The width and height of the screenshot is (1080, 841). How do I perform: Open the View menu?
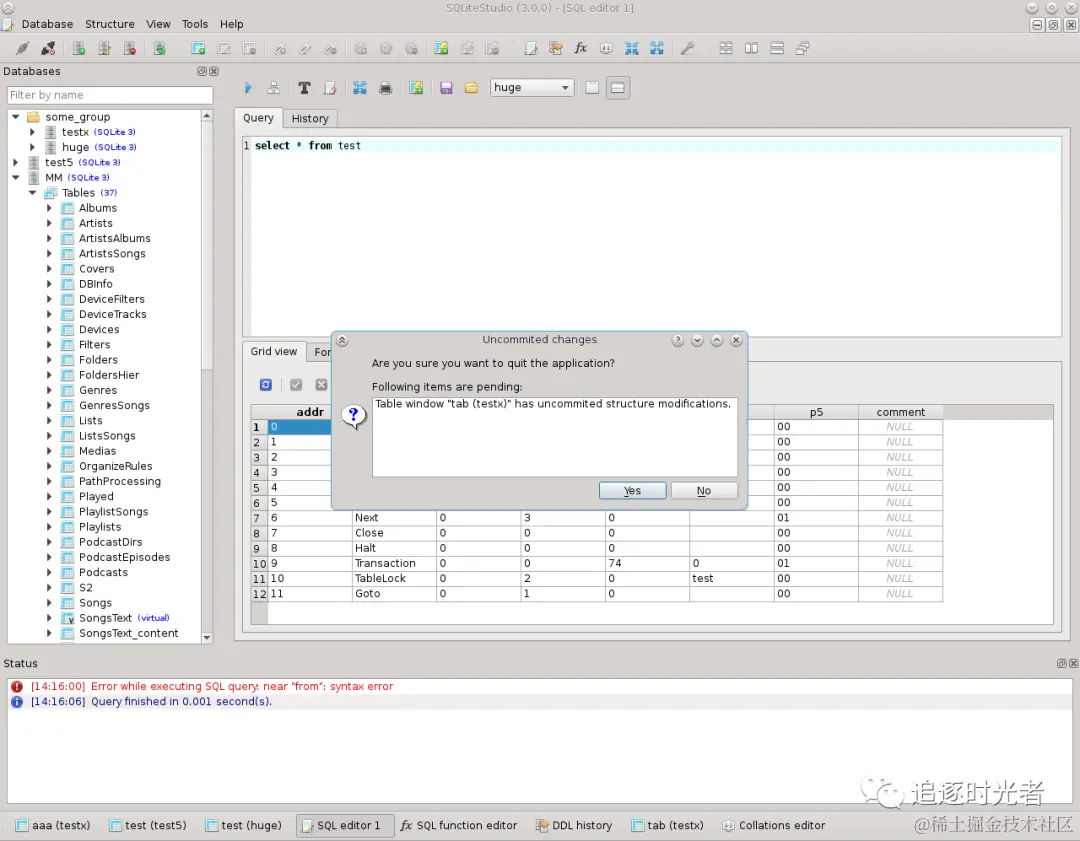click(158, 24)
